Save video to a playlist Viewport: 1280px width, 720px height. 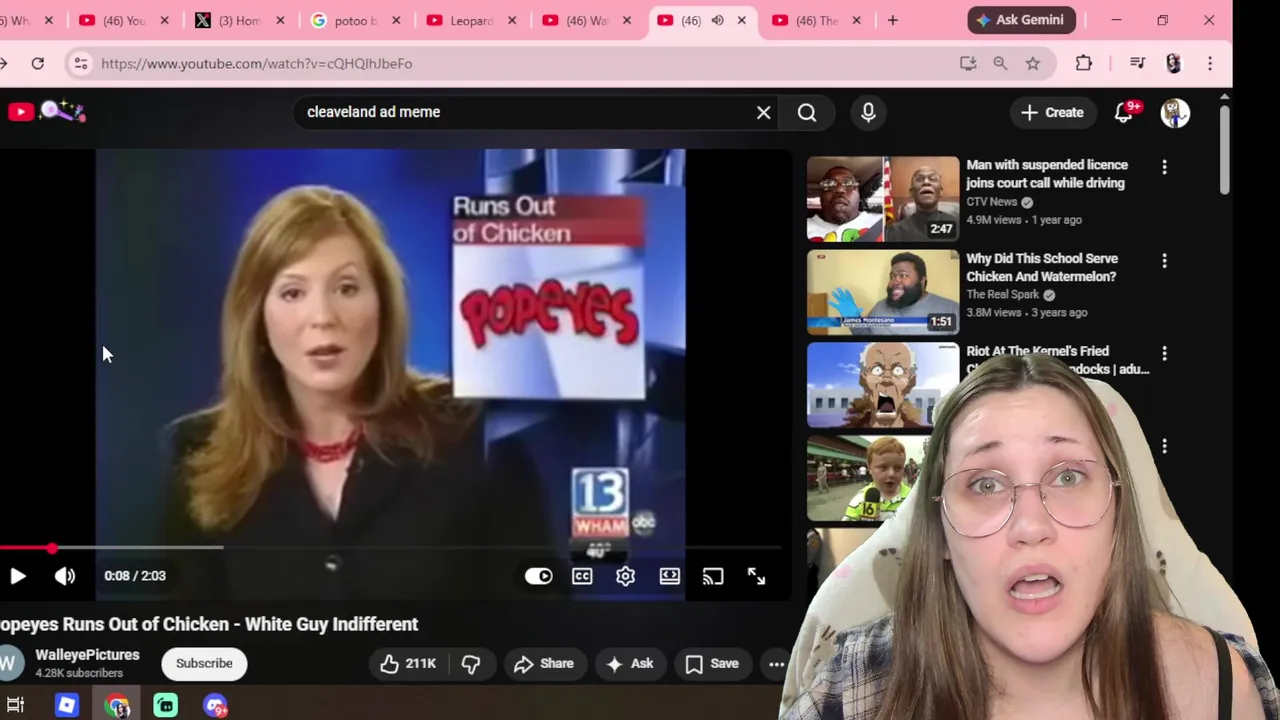(x=713, y=664)
